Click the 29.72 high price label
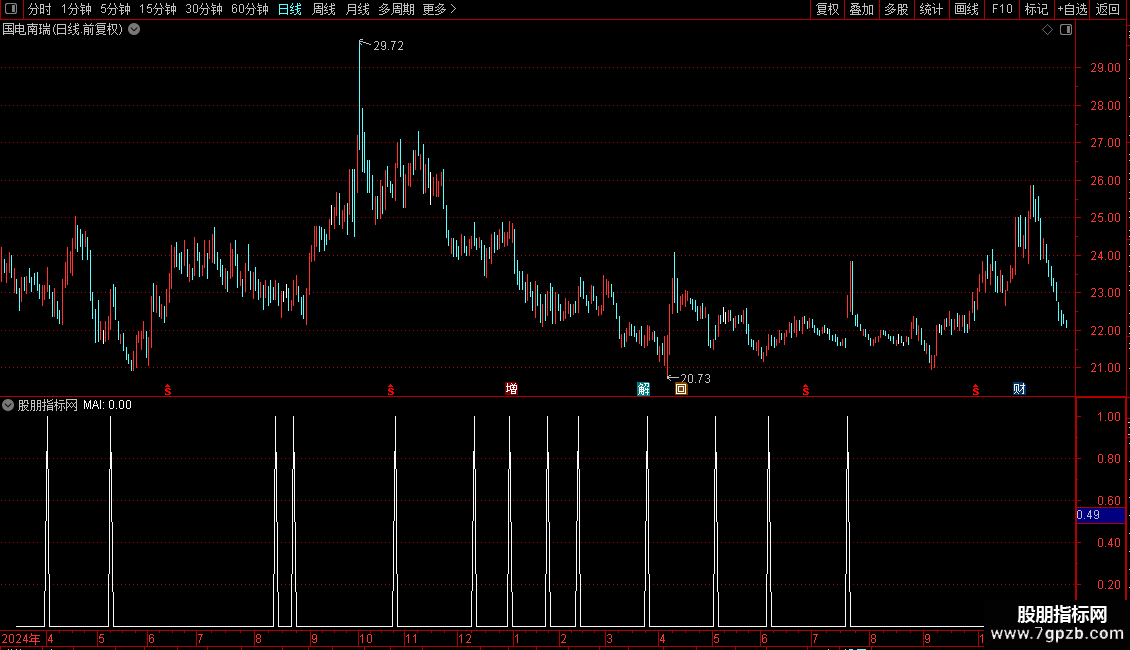Screen dimensions: 1130x650 [388, 45]
